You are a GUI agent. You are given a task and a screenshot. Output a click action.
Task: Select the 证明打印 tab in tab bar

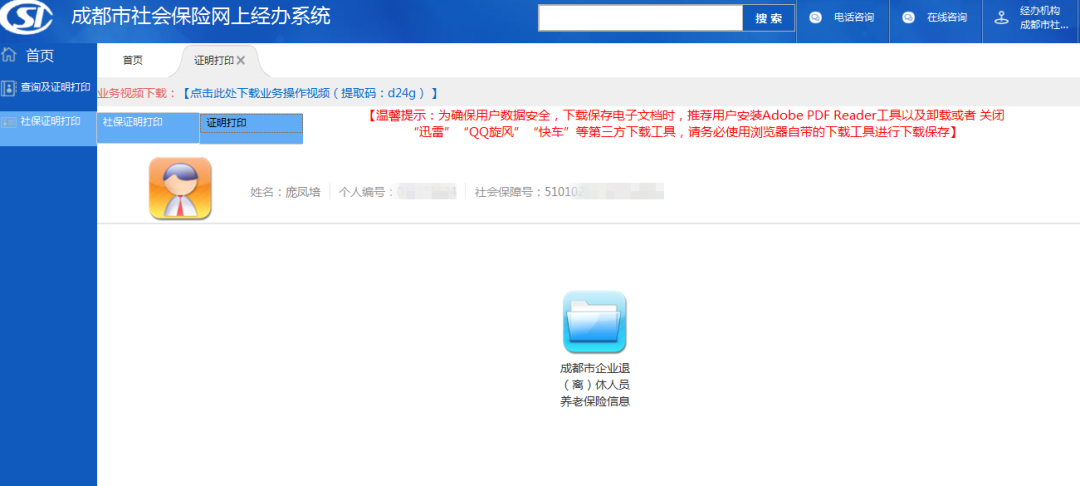(212, 61)
